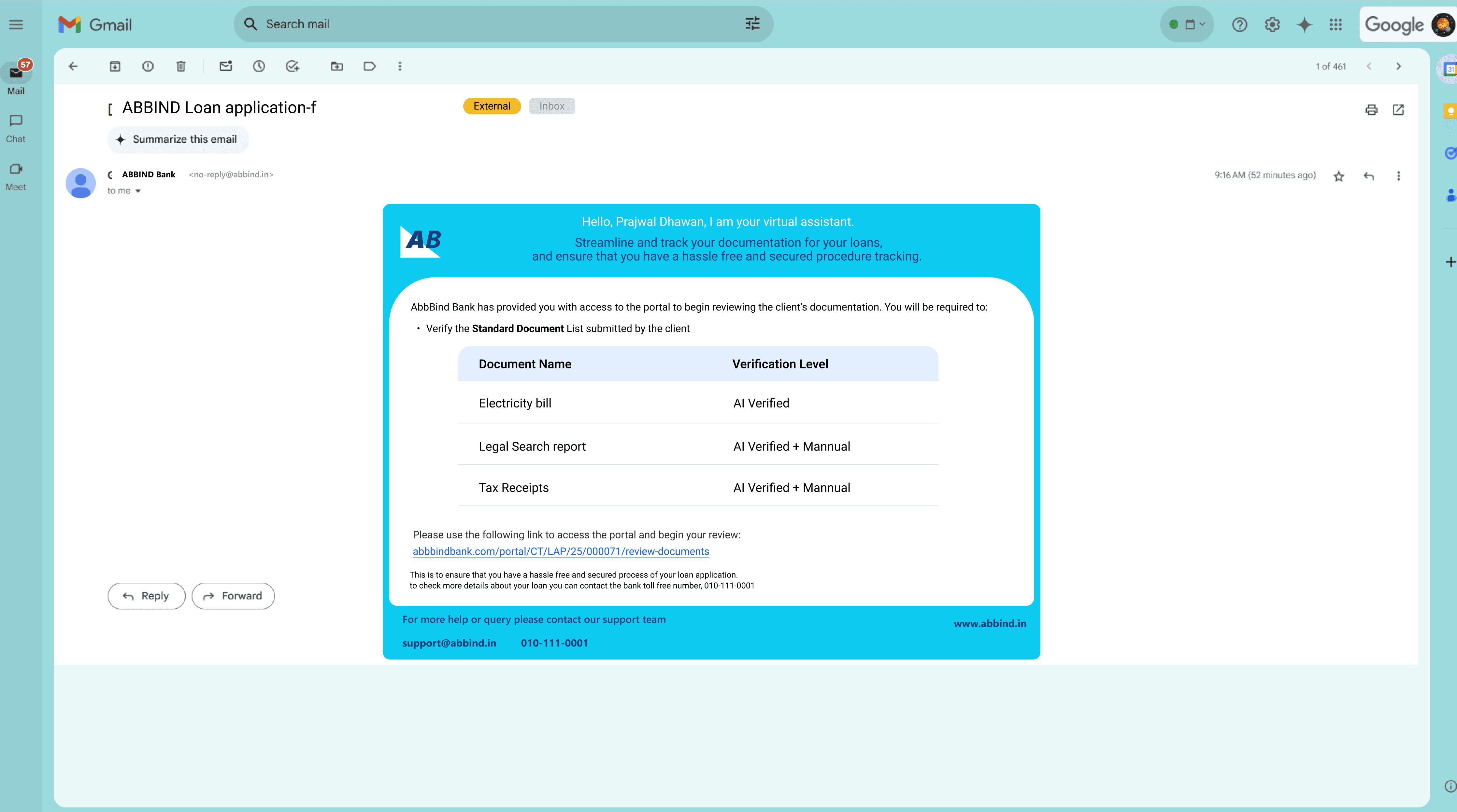Switch to the Chat section
The width and height of the screenshot is (1457, 812).
click(x=15, y=128)
